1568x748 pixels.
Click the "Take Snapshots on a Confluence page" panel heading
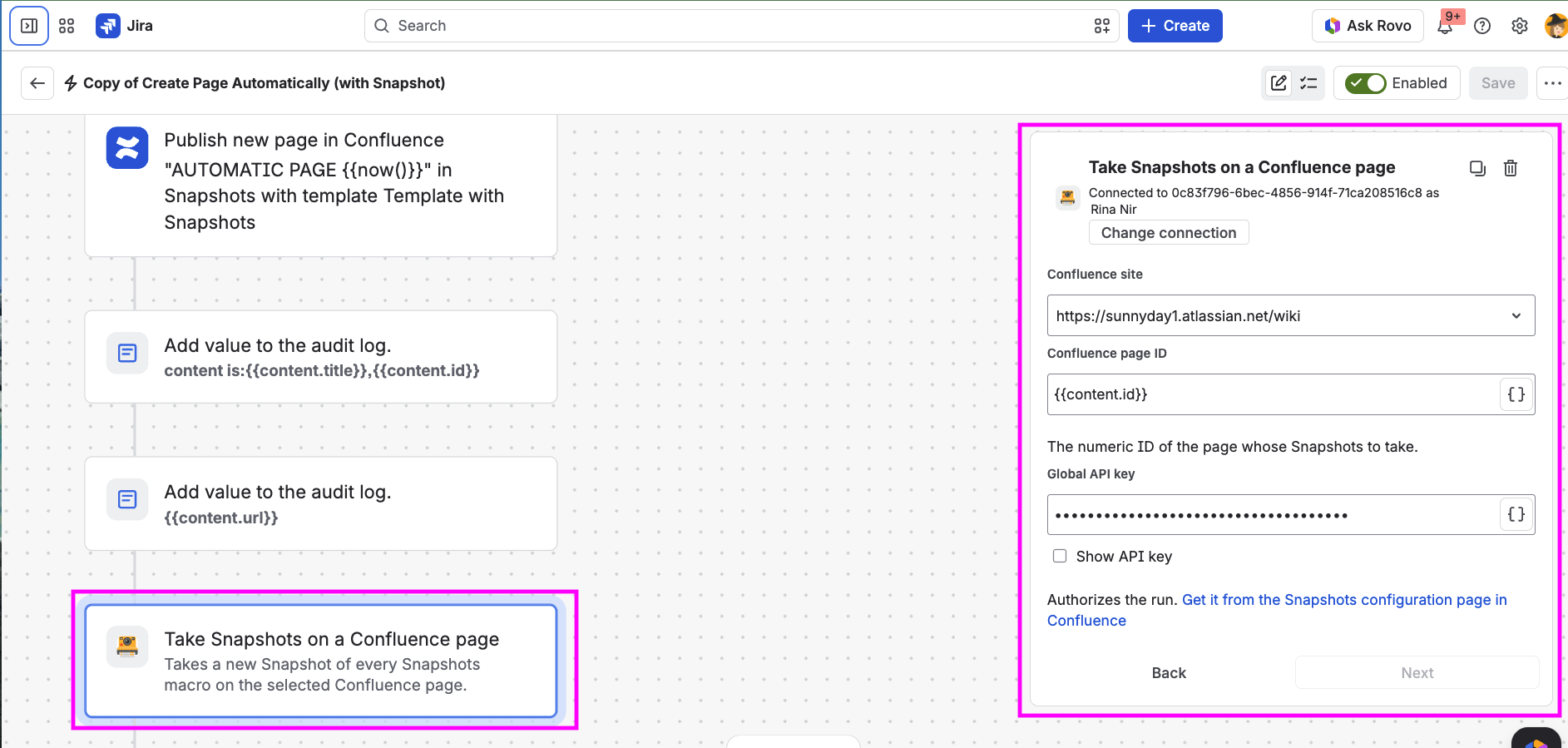tap(1242, 167)
